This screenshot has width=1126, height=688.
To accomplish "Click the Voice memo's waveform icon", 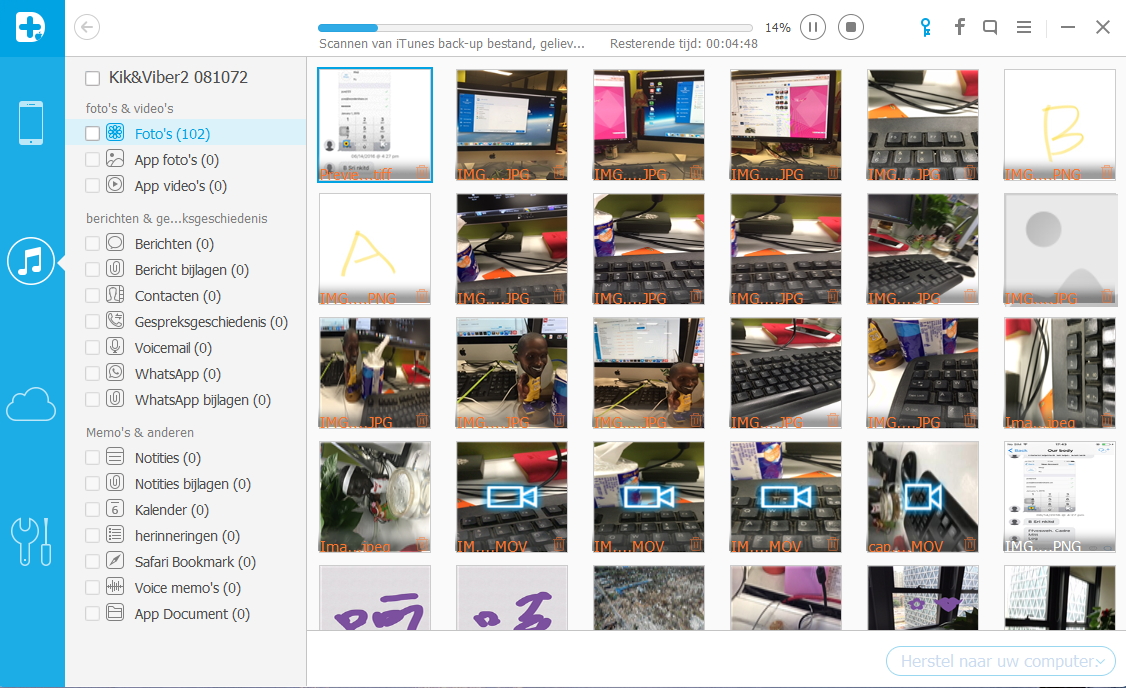I will click(x=115, y=586).
